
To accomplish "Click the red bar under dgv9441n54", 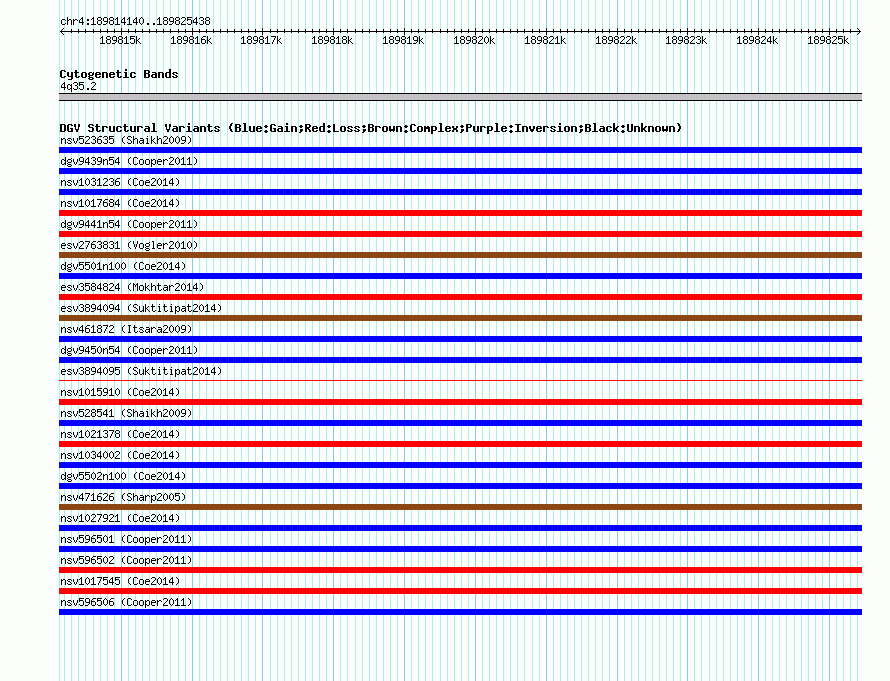I will click(460, 234).
